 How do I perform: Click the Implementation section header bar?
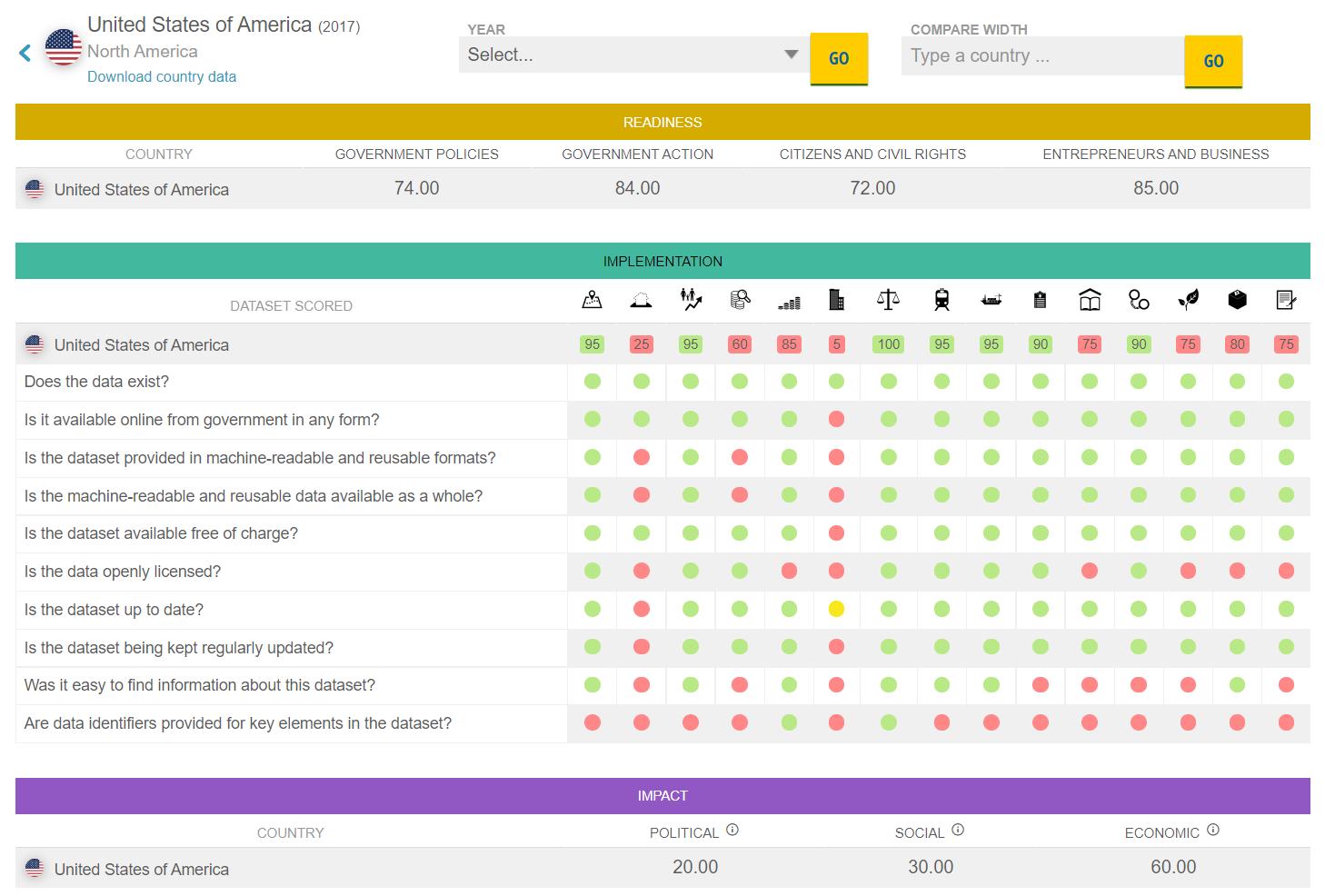point(662,261)
